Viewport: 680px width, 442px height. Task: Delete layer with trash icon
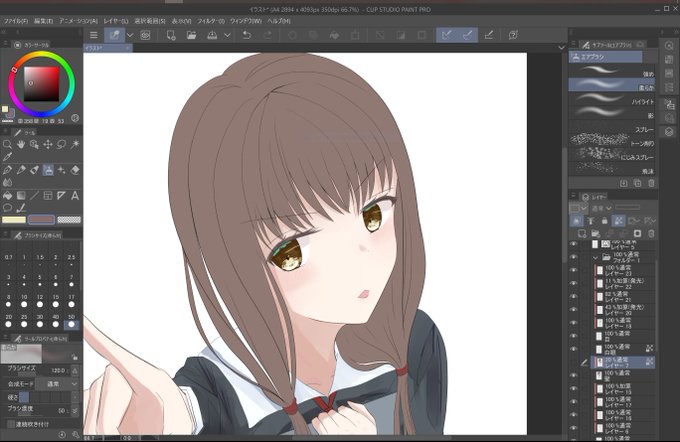click(x=651, y=234)
